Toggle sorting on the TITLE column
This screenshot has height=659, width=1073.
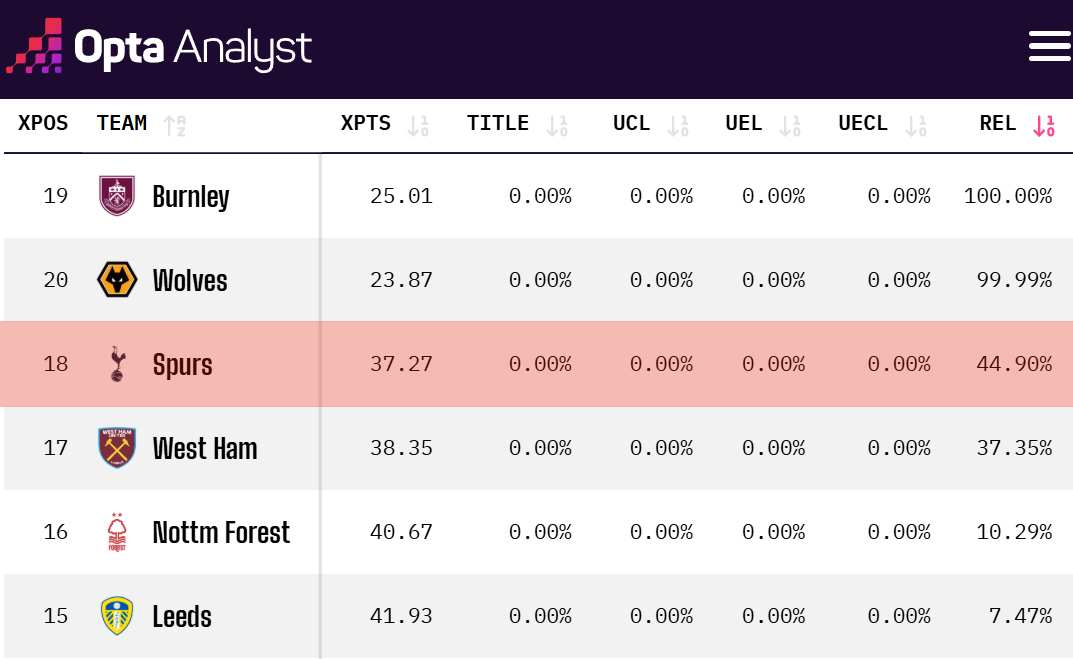click(557, 126)
